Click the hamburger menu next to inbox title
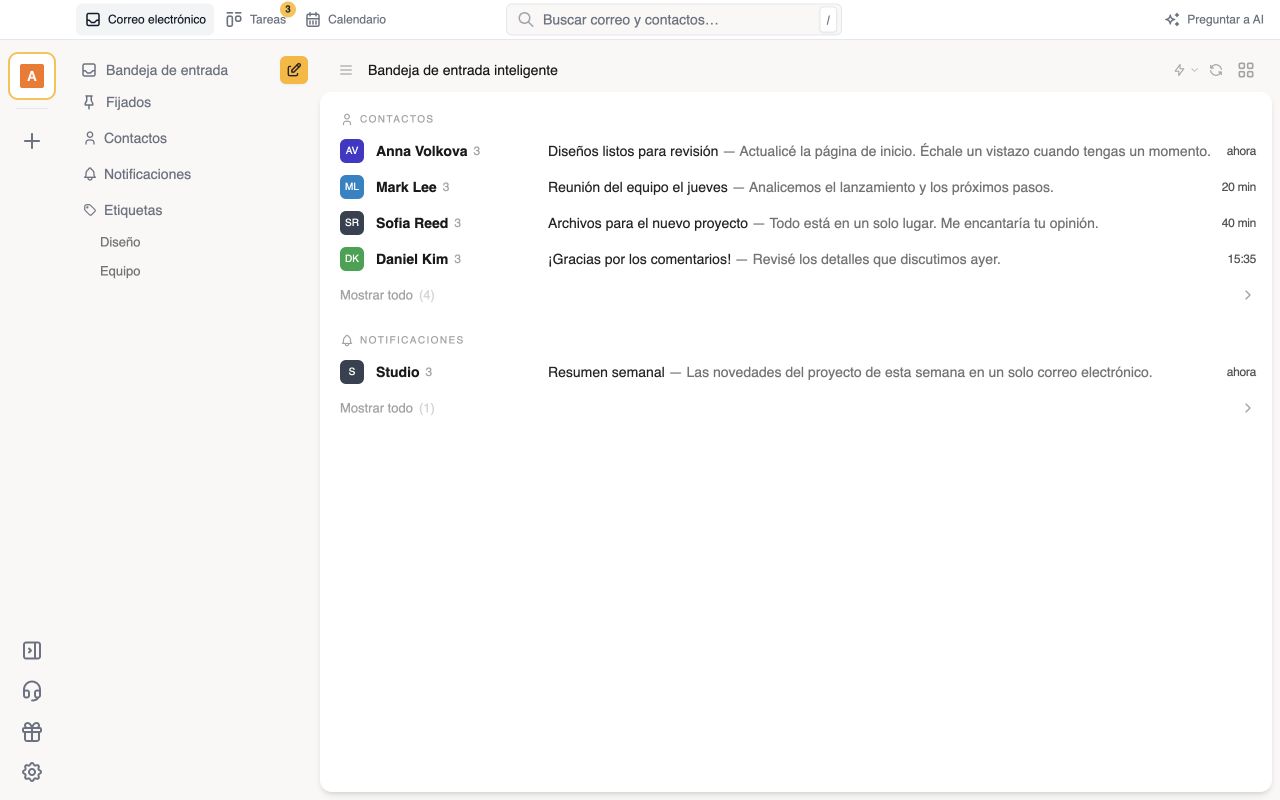This screenshot has height=800, width=1280. point(346,70)
